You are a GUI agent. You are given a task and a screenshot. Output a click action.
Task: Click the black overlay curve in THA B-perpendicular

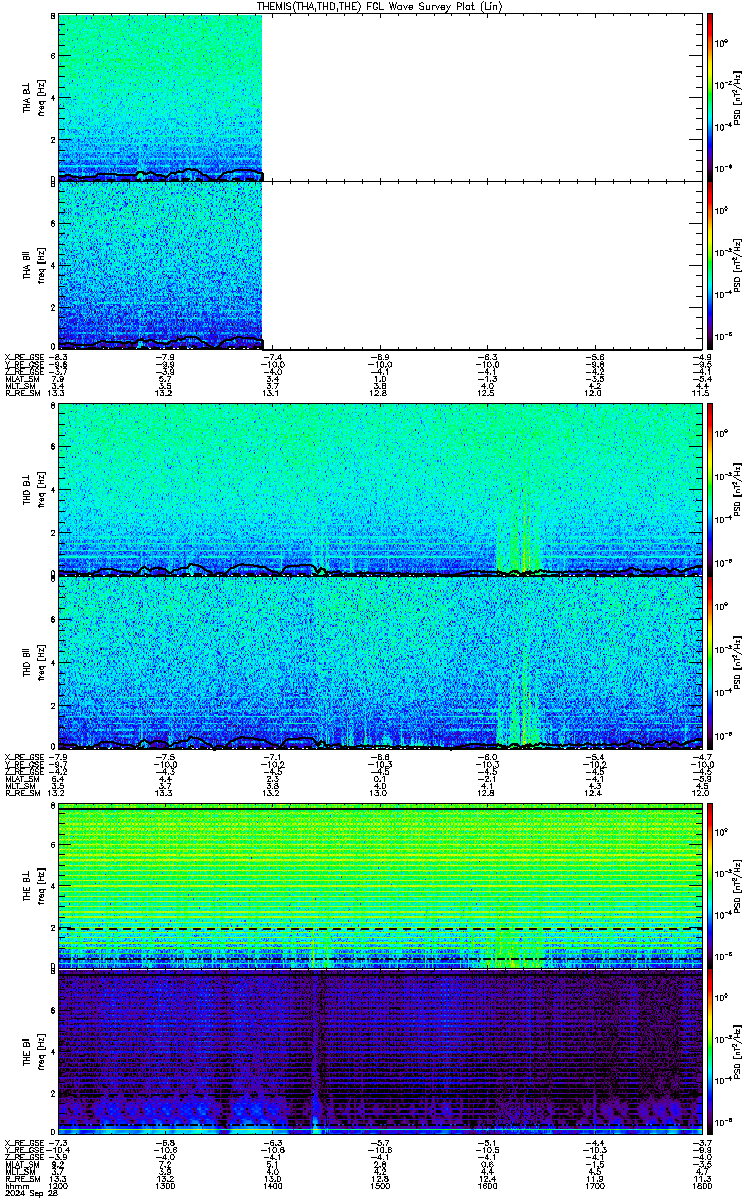161,175
